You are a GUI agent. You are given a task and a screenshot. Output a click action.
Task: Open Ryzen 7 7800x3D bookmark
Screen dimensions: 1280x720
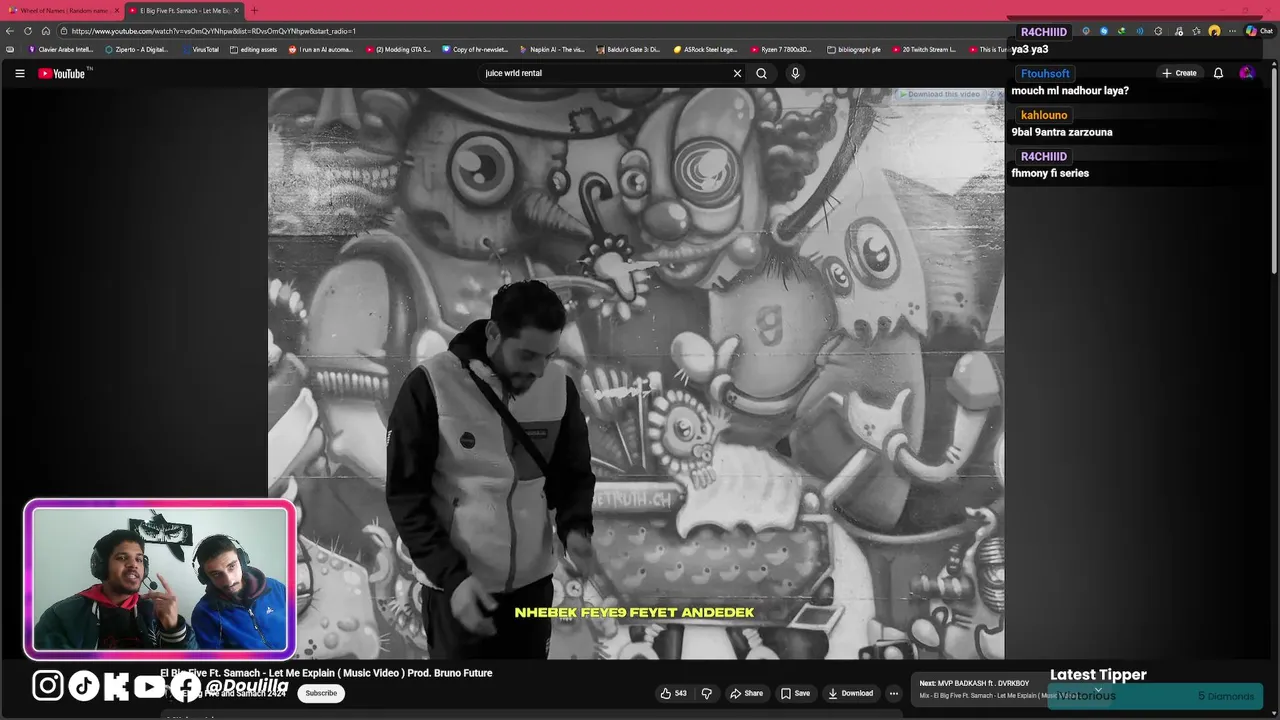pyautogui.click(x=782, y=49)
